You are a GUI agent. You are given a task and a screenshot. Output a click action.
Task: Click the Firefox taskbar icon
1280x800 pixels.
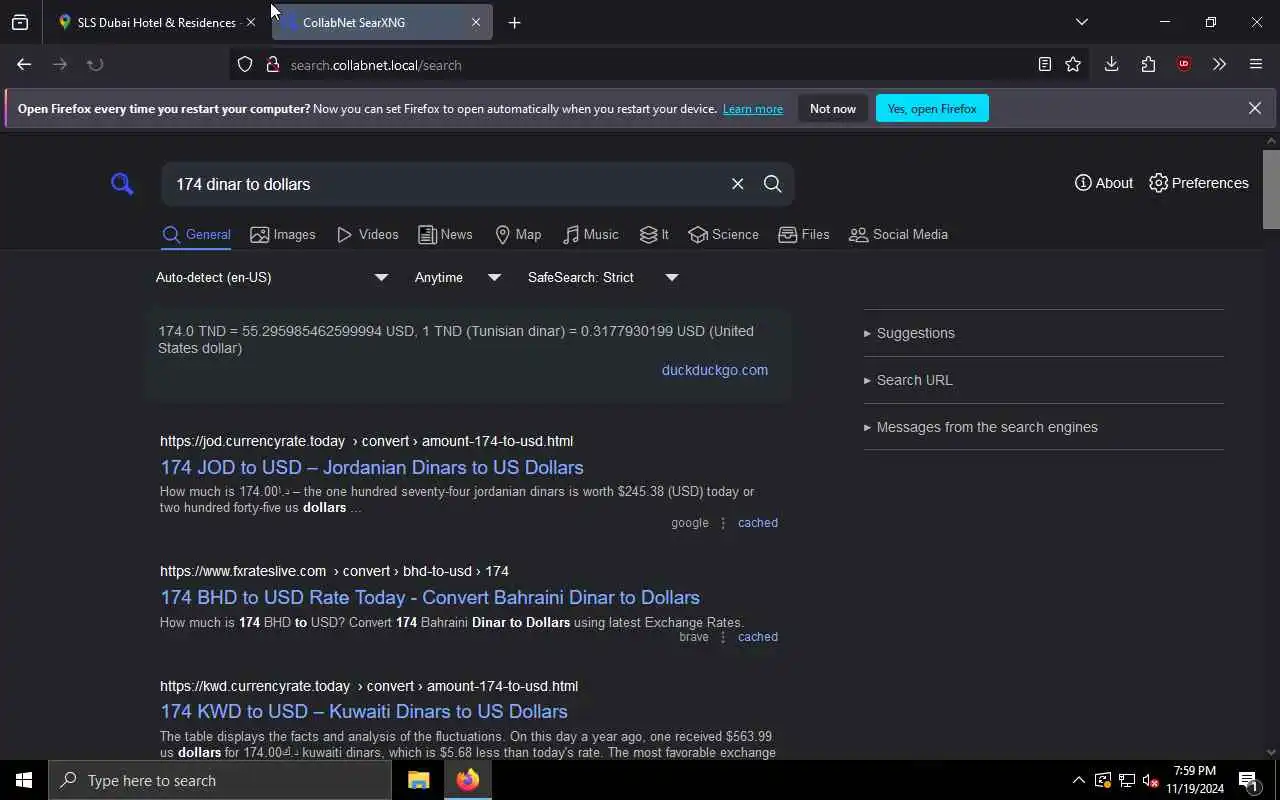(x=468, y=780)
